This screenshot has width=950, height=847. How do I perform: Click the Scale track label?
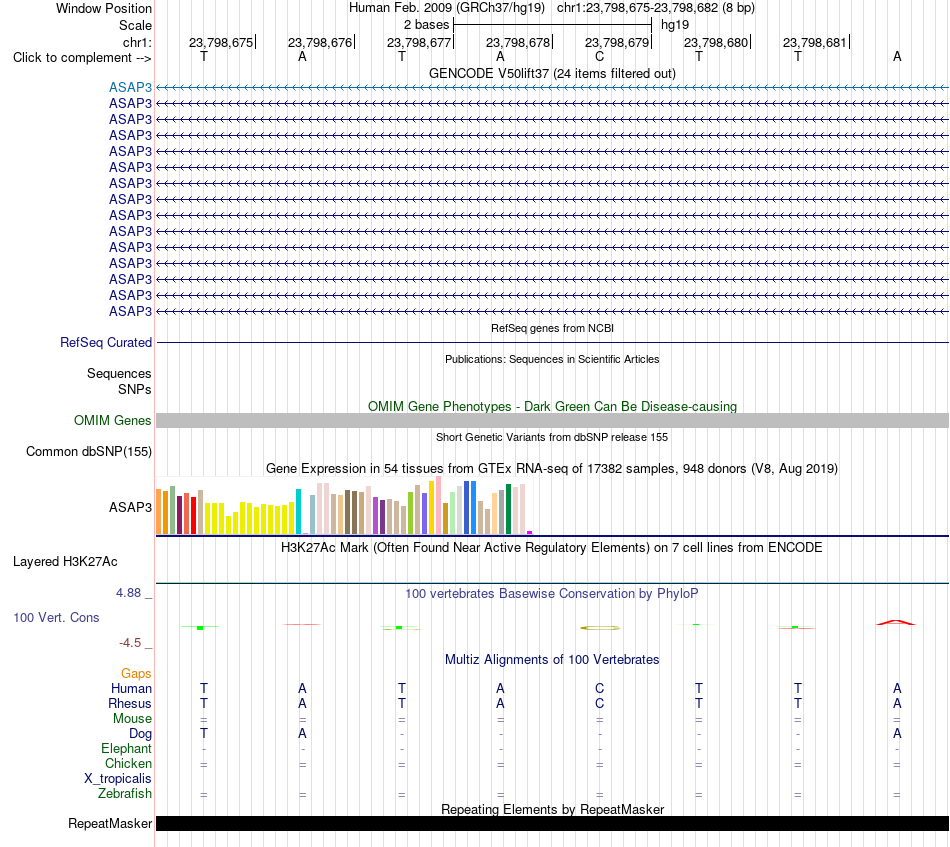tap(135, 25)
